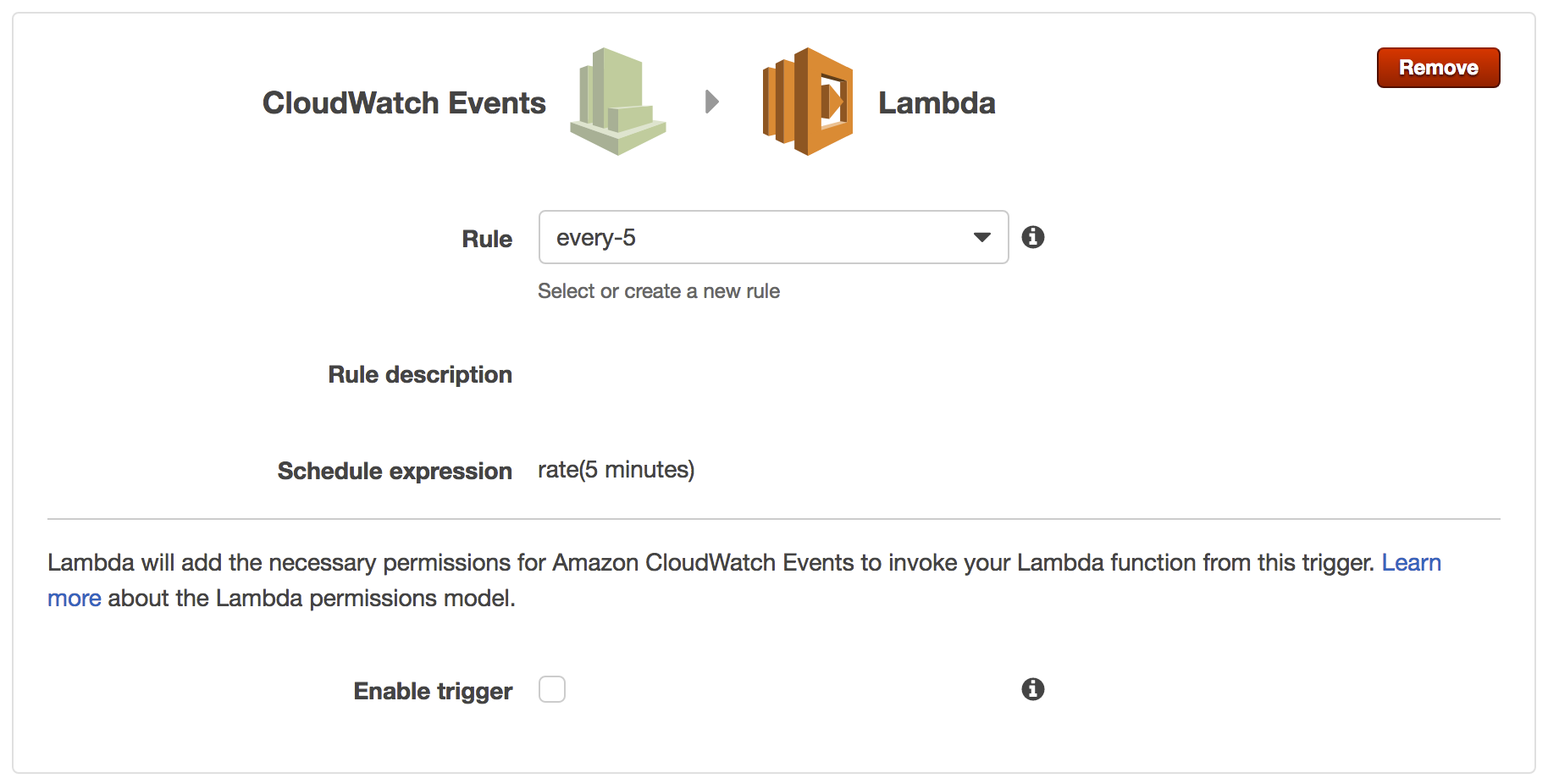The image size is (1548, 784).
Task: Open info icon beside Enable trigger
Action: [x=1032, y=689]
